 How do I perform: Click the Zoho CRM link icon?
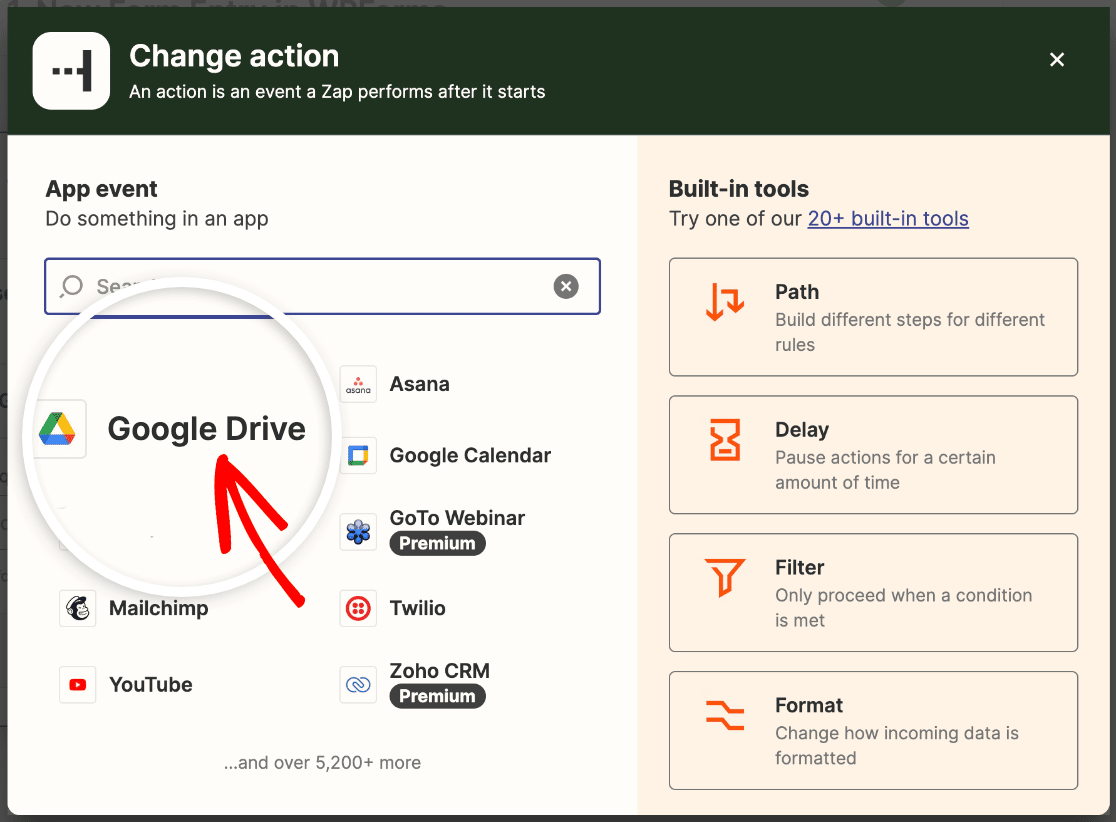[x=358, y=685]
